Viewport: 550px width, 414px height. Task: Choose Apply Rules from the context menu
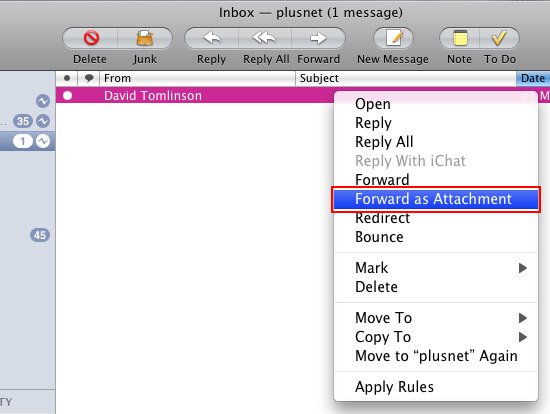point(436,387)
